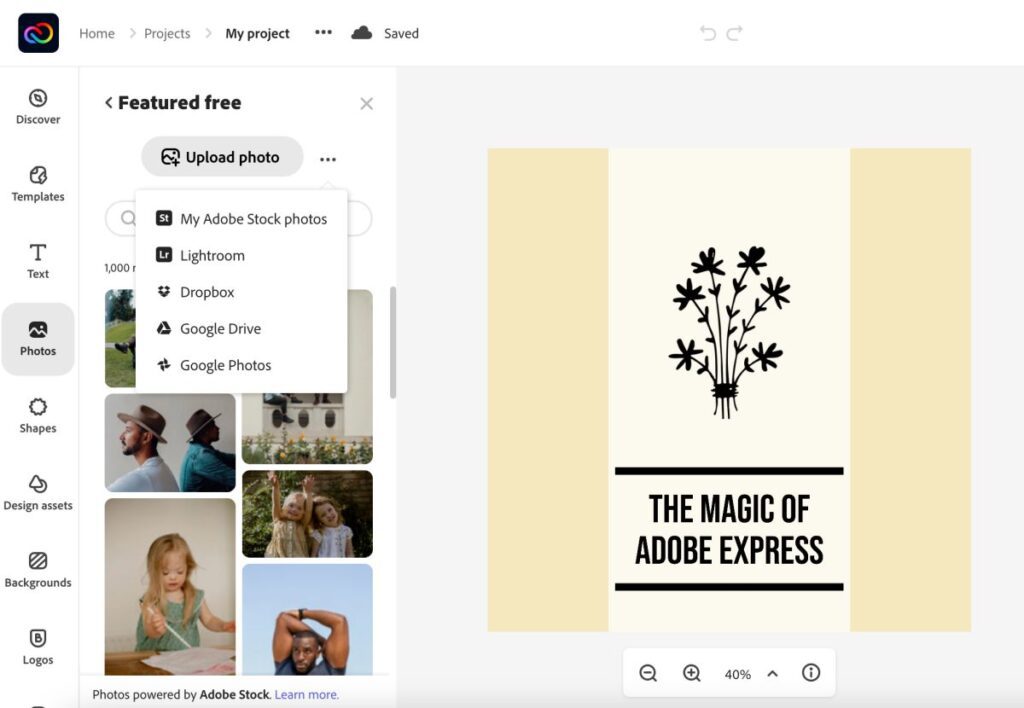Click the undo arrow
1024x708 pixels.
point(709,33)
